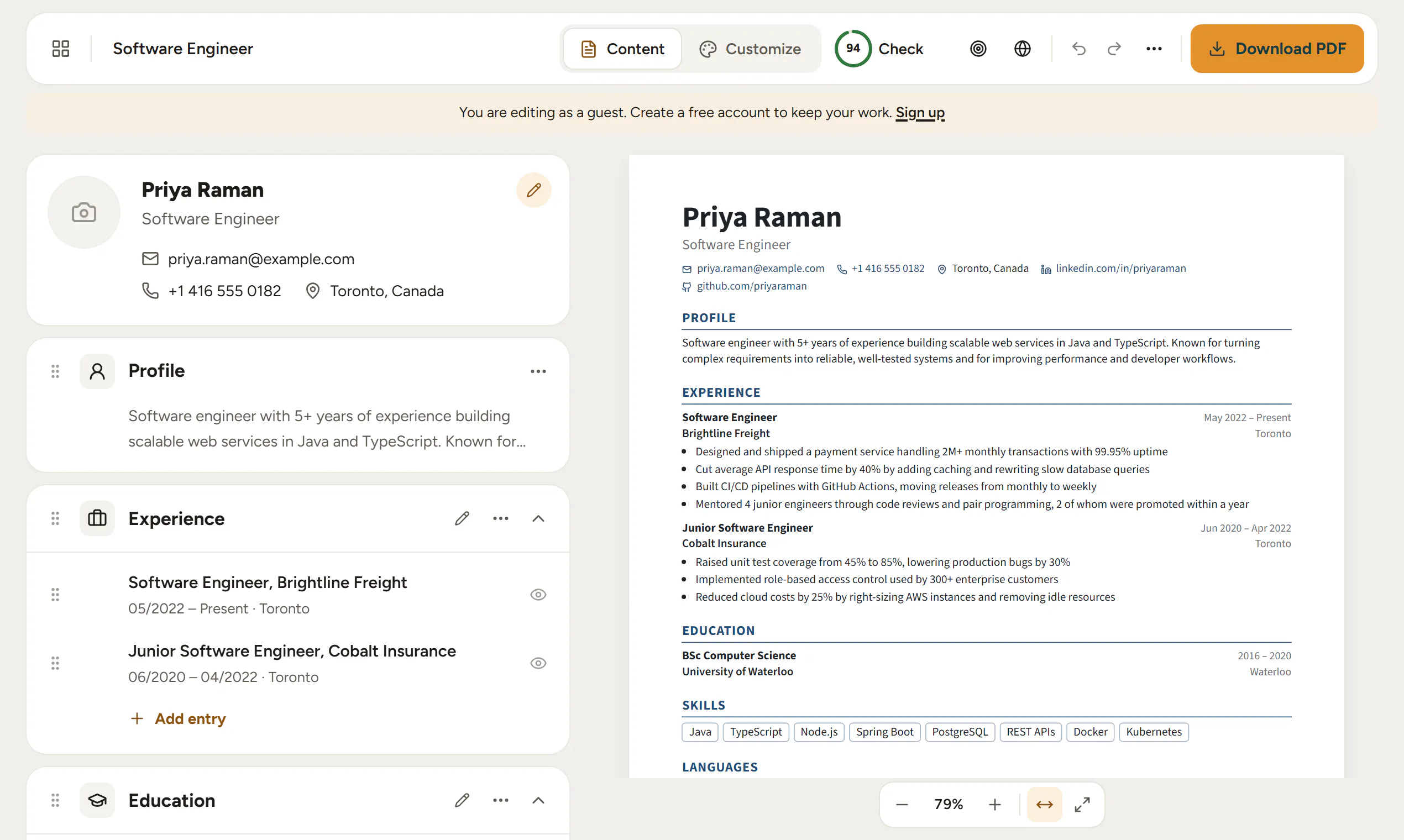1404x840 pixels.
Task: Edit the Education section title
Action: [x=462, y=800]
